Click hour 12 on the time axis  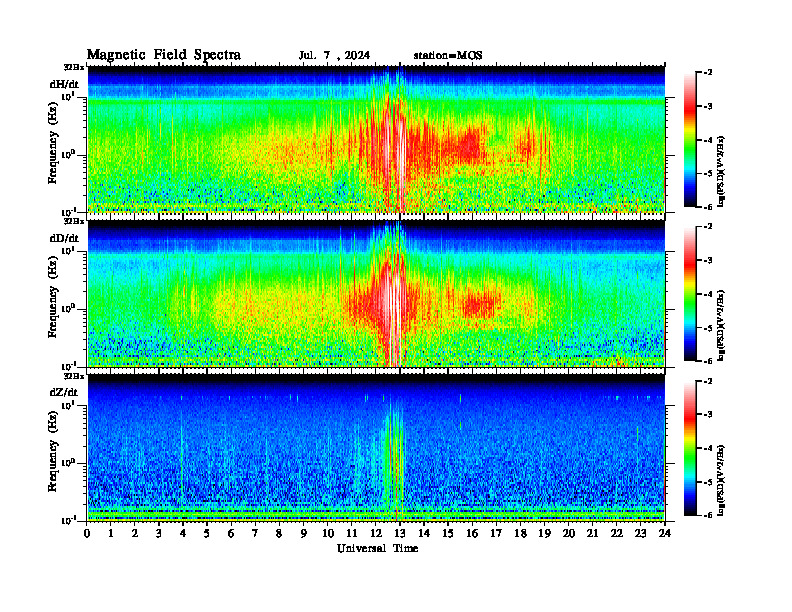click(375, 533)
